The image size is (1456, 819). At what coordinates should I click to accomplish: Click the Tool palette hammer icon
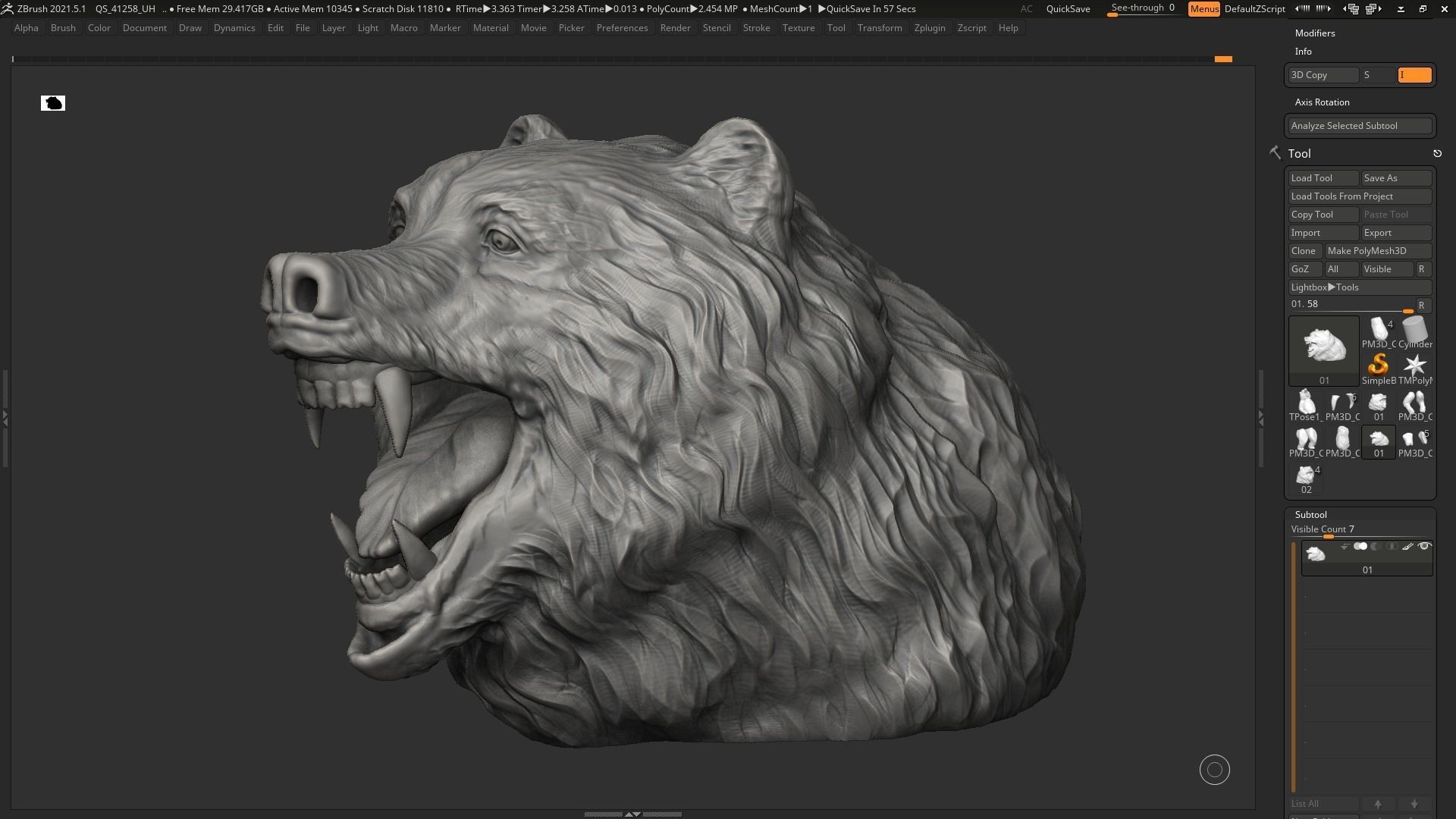(1276, 152)
